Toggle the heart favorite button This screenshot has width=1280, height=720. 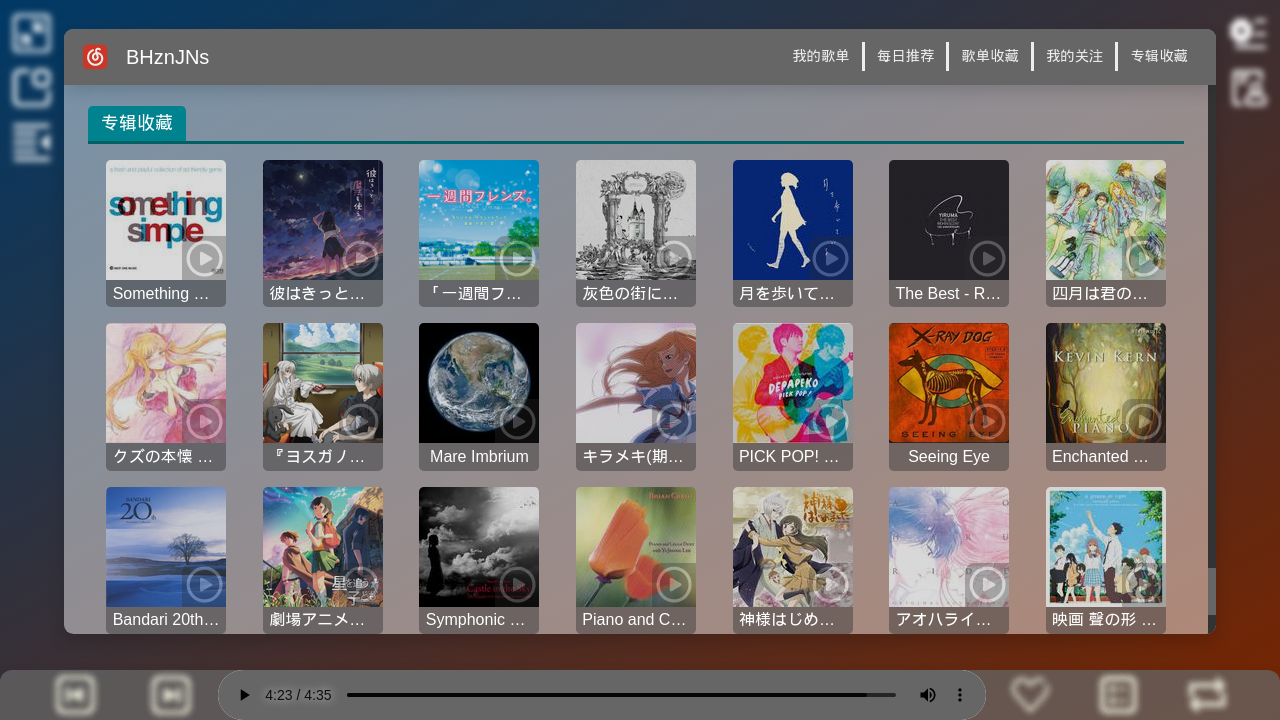1030,695
